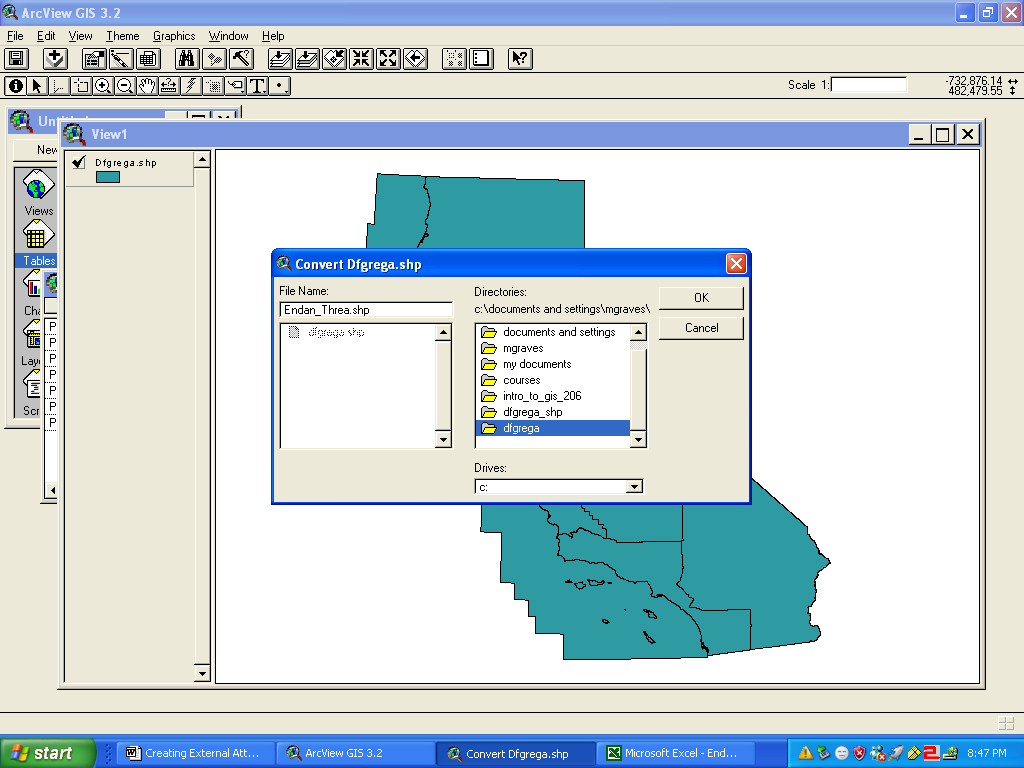Image resolution: width=1024 pixels, height=768 pixels.
Task: Select the Label tag tool
Action: pos(235,86)
